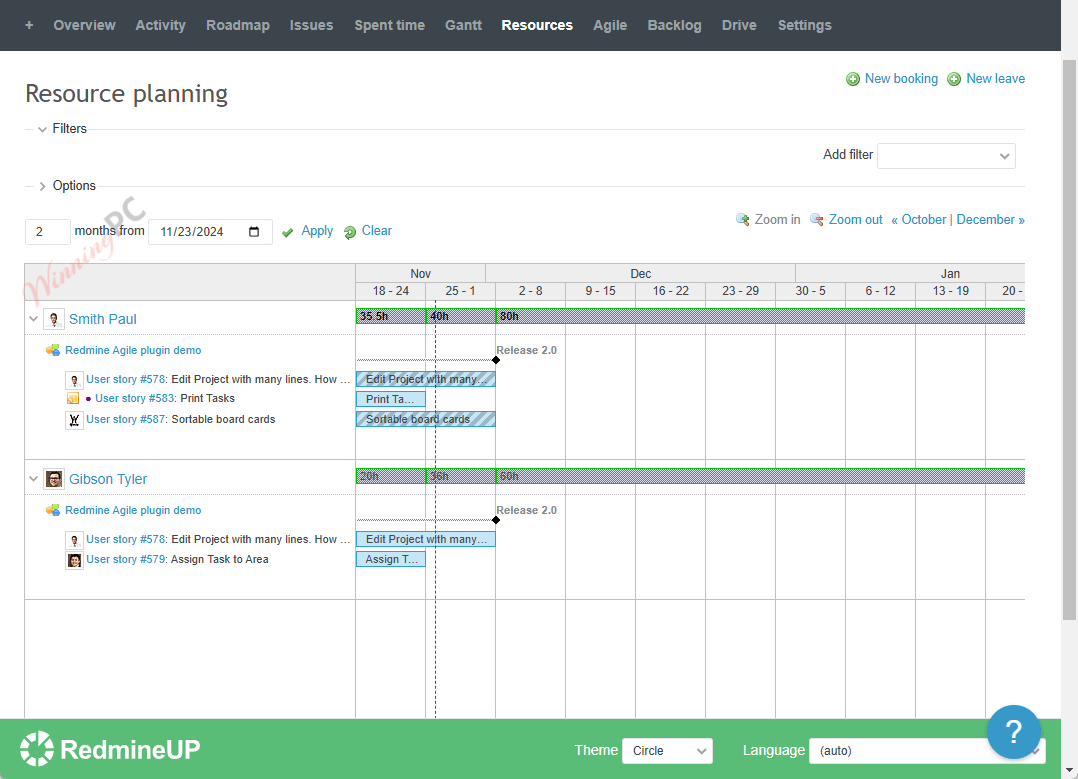Click Smith Paul's avatar icon
1078x779 pixels.
(54, 319)
